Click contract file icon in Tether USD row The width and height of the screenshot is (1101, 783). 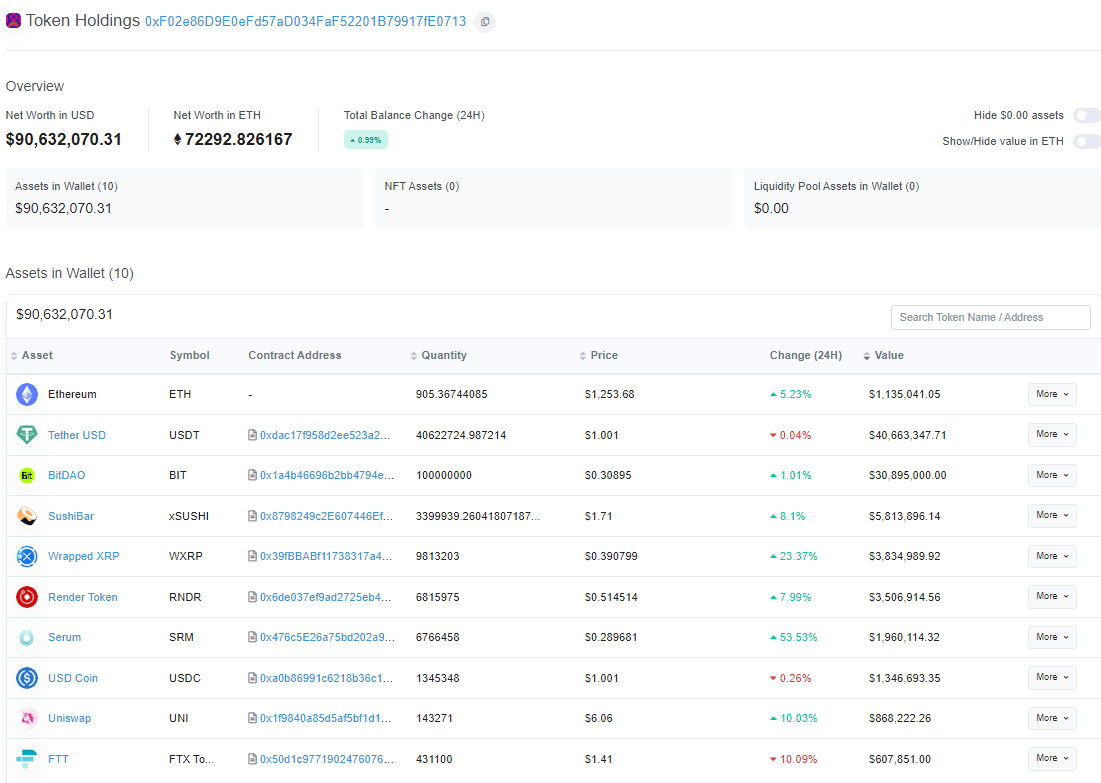point(252,435)
